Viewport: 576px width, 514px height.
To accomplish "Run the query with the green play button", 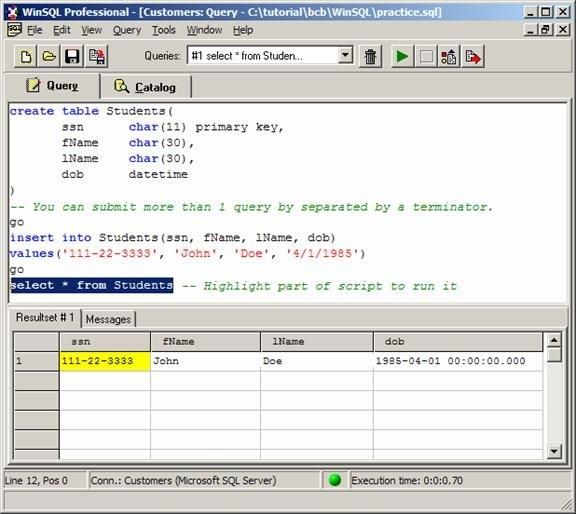I will 402,57.
